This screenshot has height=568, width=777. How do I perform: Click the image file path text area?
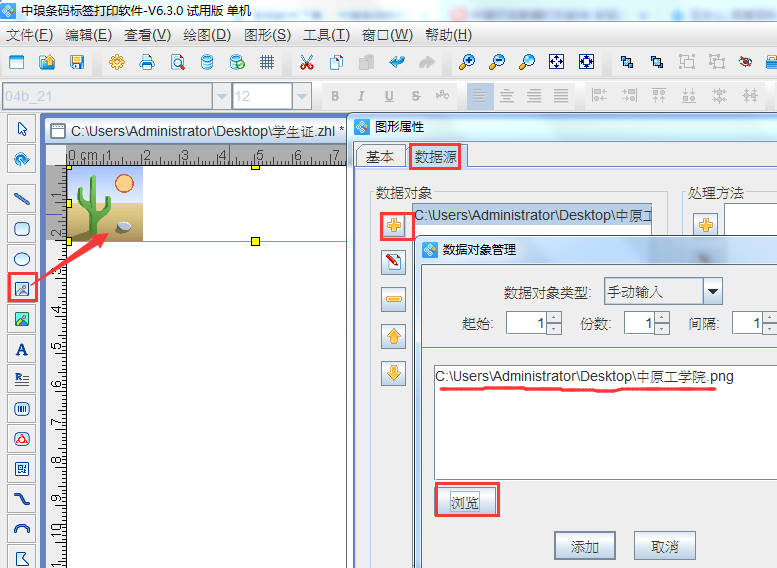pos(600,420)
